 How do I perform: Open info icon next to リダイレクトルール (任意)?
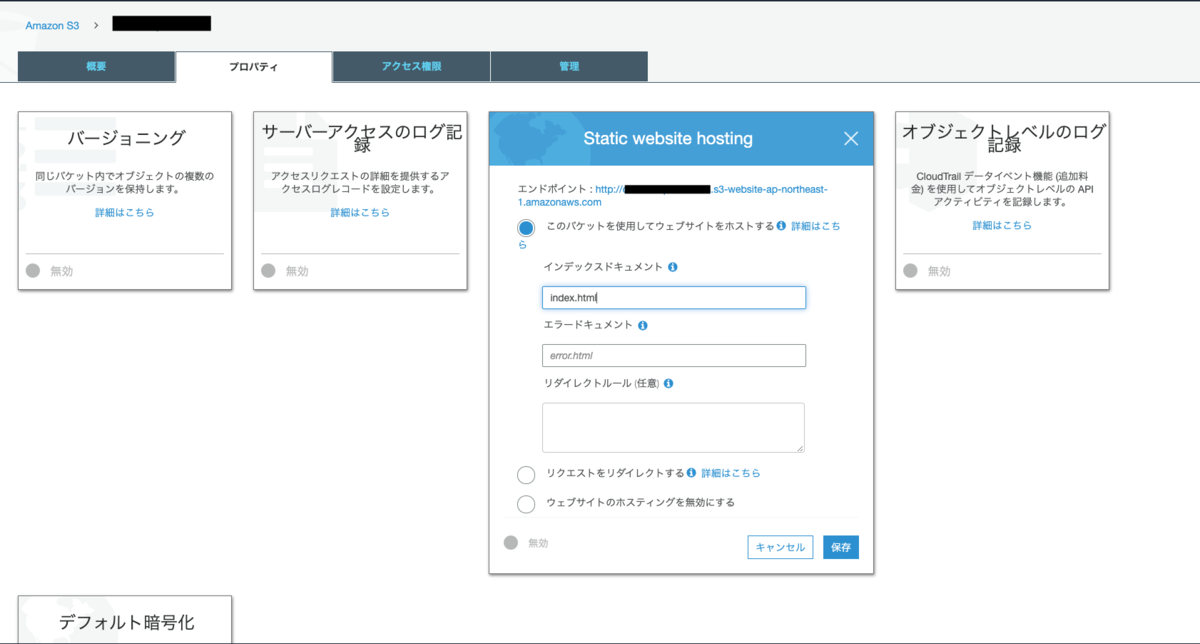pos(668,383)
